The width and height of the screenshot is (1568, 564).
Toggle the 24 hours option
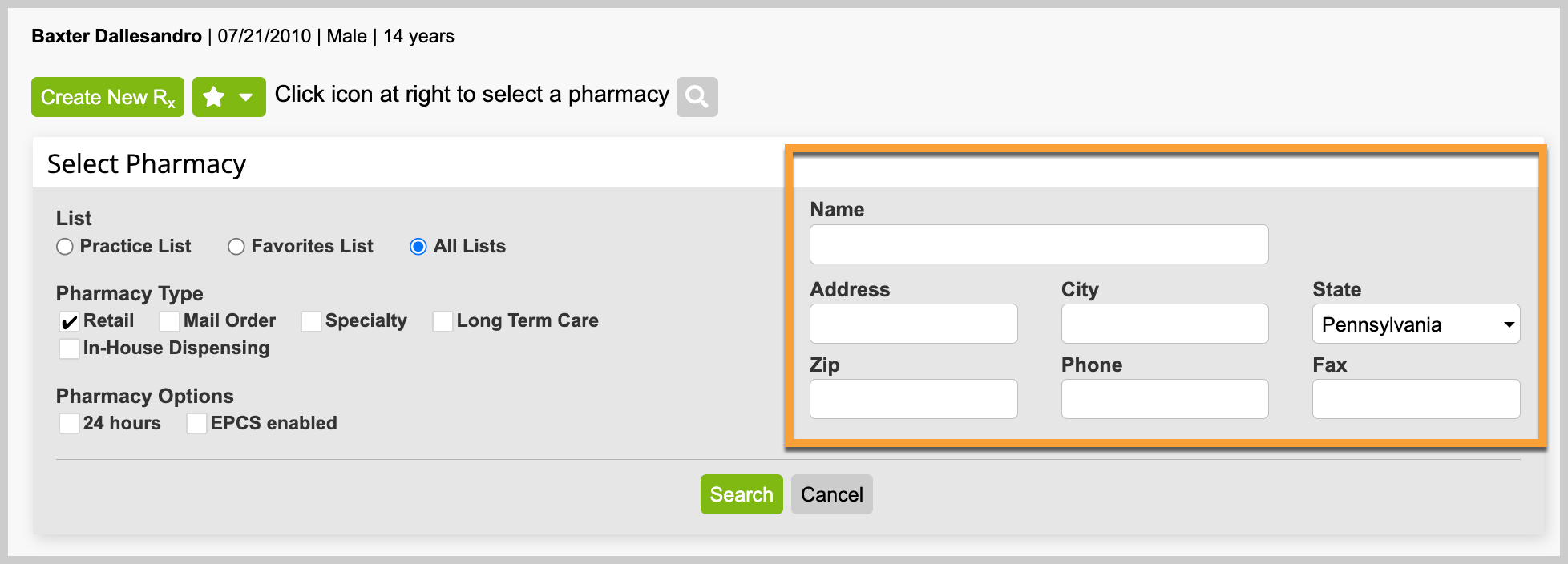(x=70, y=424)
